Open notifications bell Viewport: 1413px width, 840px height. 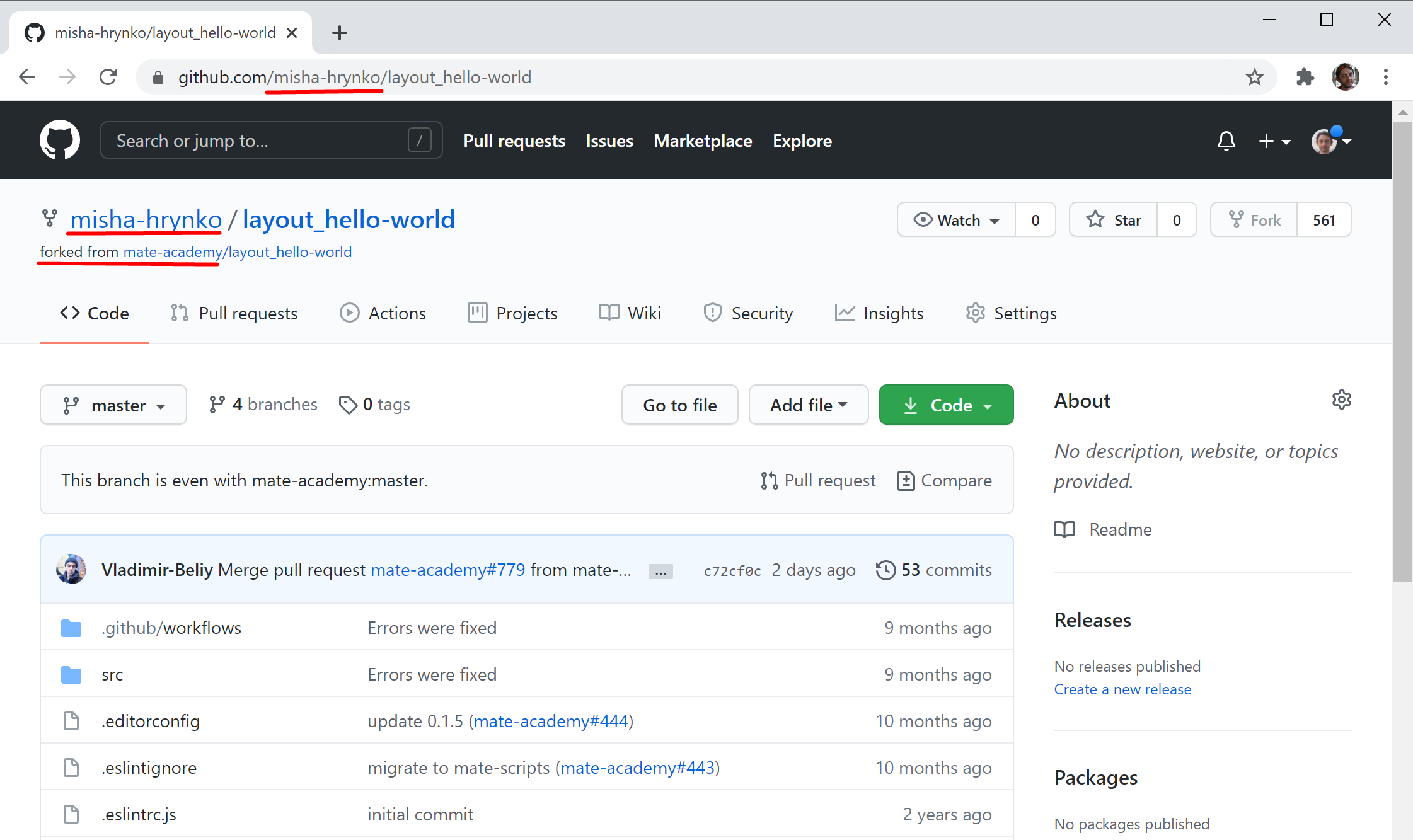pyautogui.click(x=1226, y=141)
